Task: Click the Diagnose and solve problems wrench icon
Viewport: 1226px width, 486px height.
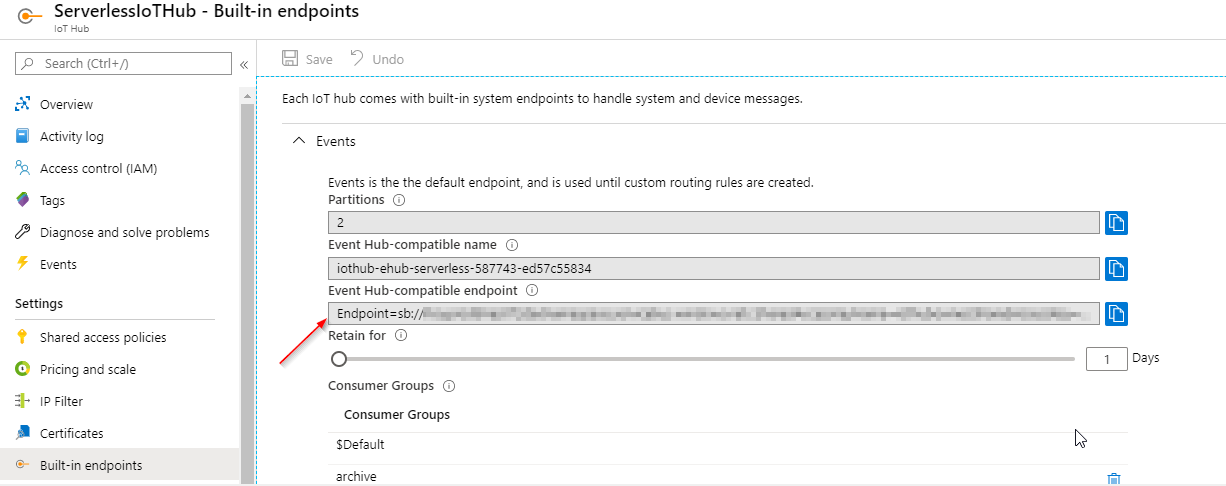Action: pyautogui.click(x=22, y=232)
